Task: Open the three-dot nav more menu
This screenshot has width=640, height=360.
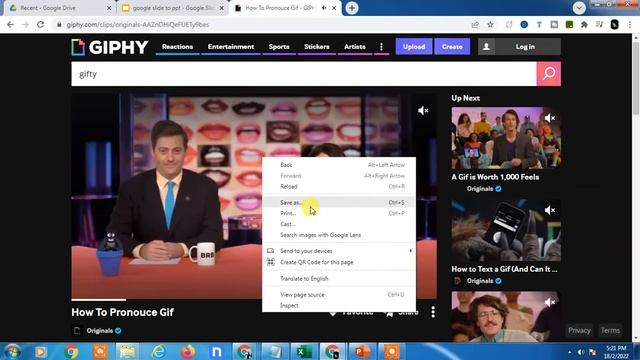Action: coord(381,47)
